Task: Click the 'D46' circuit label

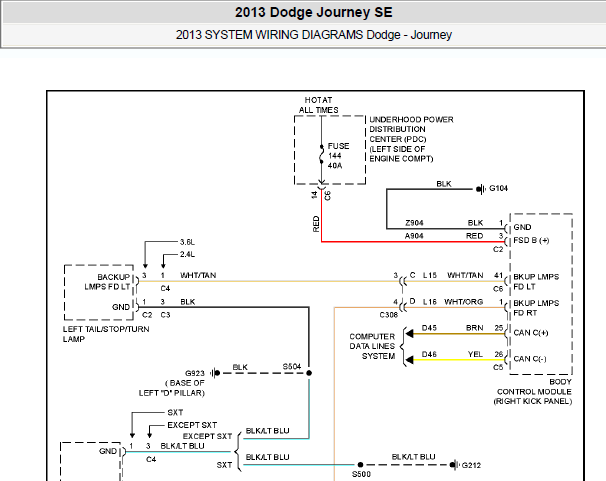Action: click(x=429, y=354)
